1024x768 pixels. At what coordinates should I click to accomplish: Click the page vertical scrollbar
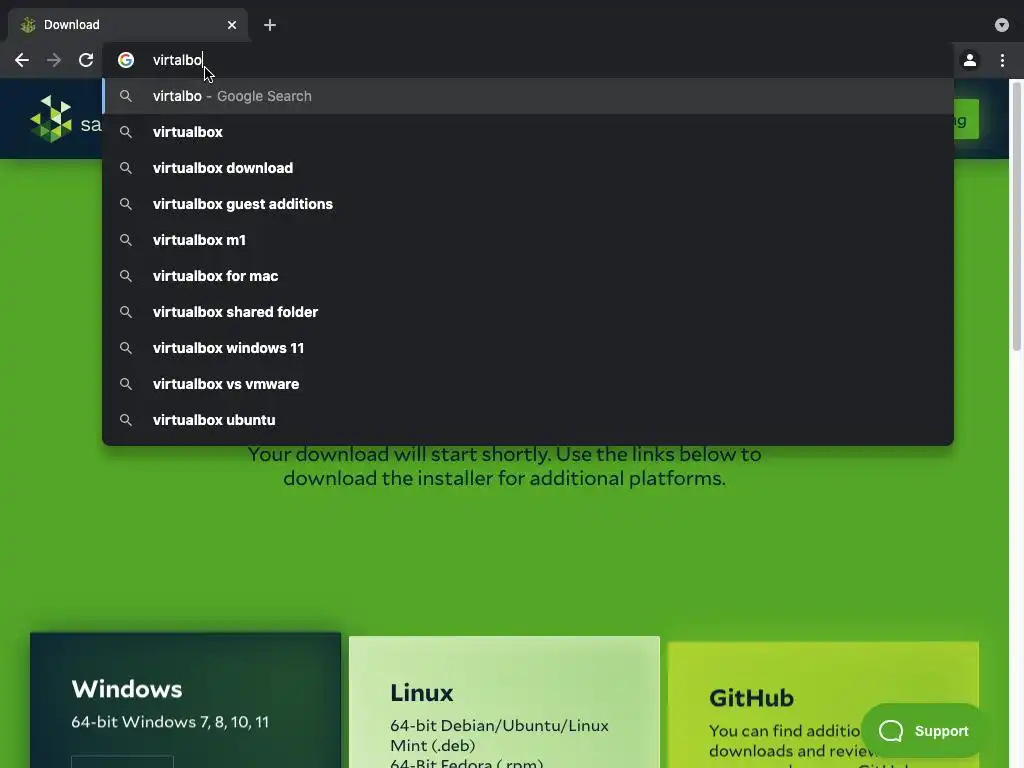[1016, 216]
